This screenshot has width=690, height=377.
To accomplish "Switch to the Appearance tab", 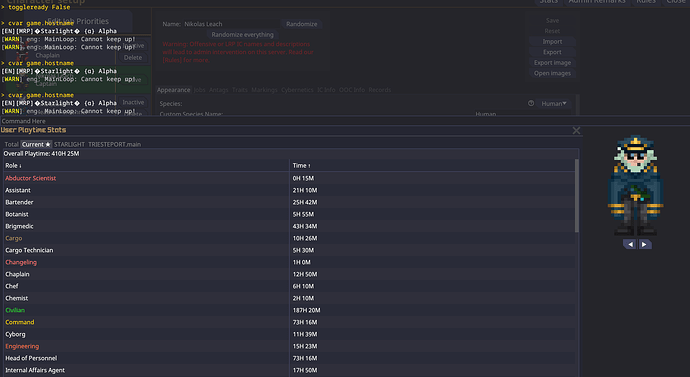I will (173, 90).
